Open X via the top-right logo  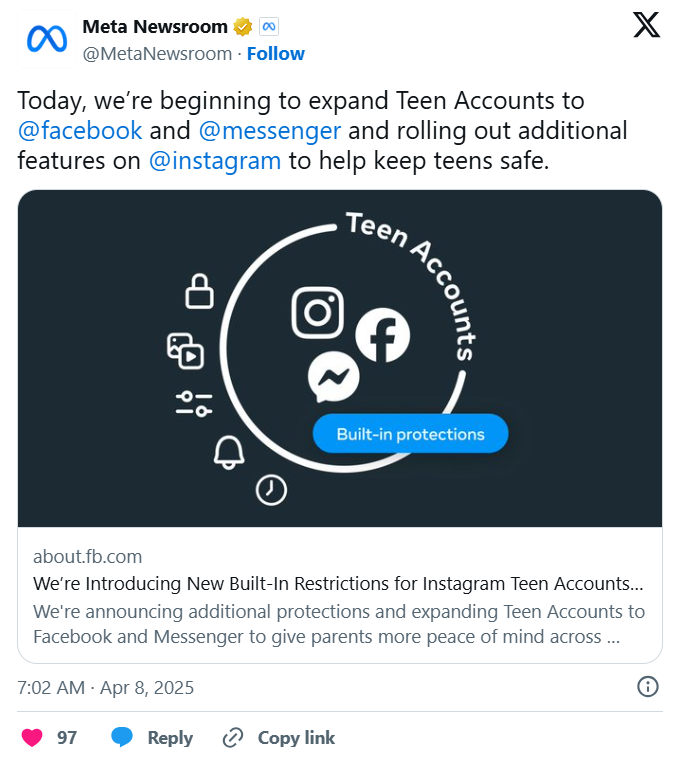coord(647,26)
